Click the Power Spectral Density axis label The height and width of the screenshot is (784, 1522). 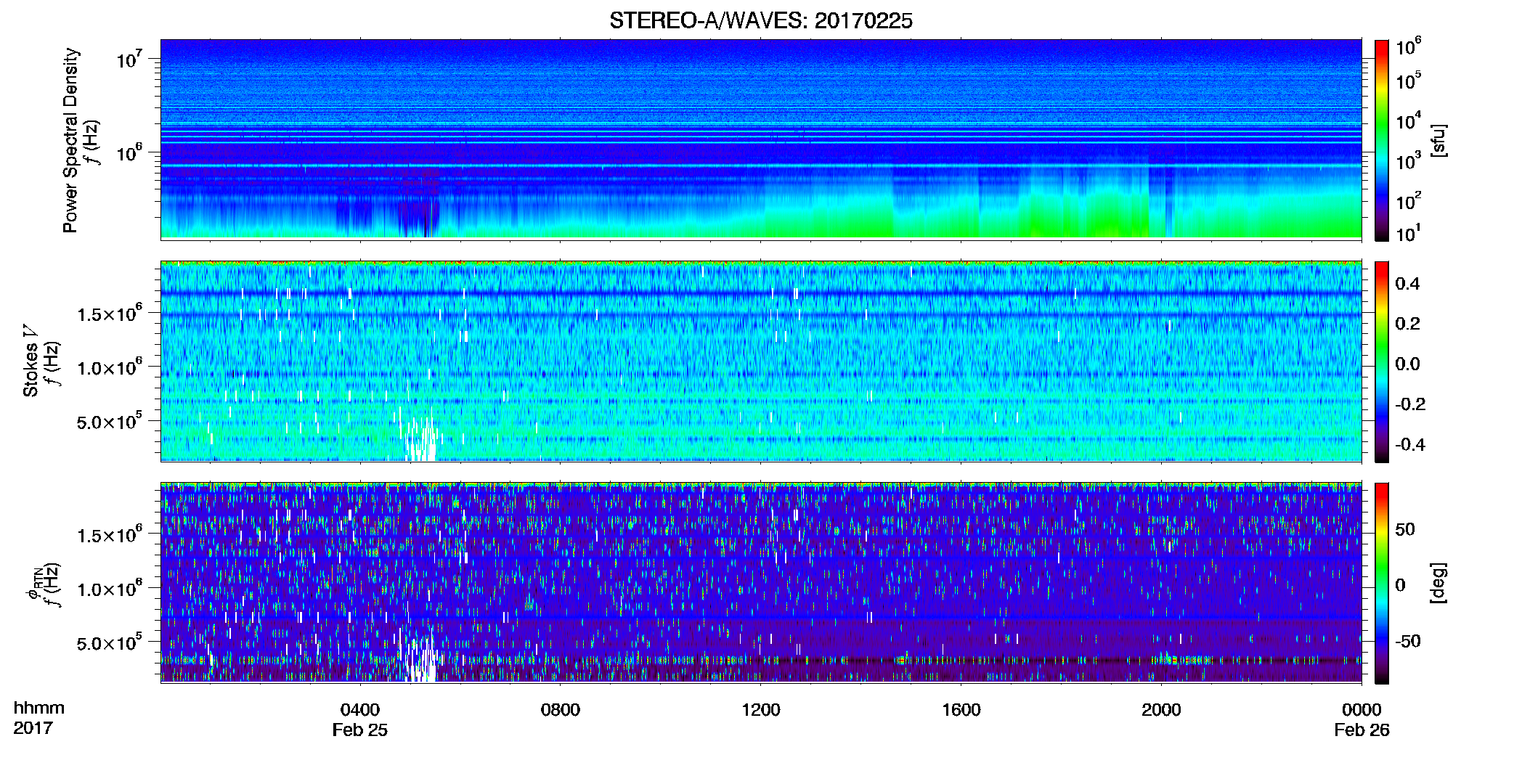(70, 140)
